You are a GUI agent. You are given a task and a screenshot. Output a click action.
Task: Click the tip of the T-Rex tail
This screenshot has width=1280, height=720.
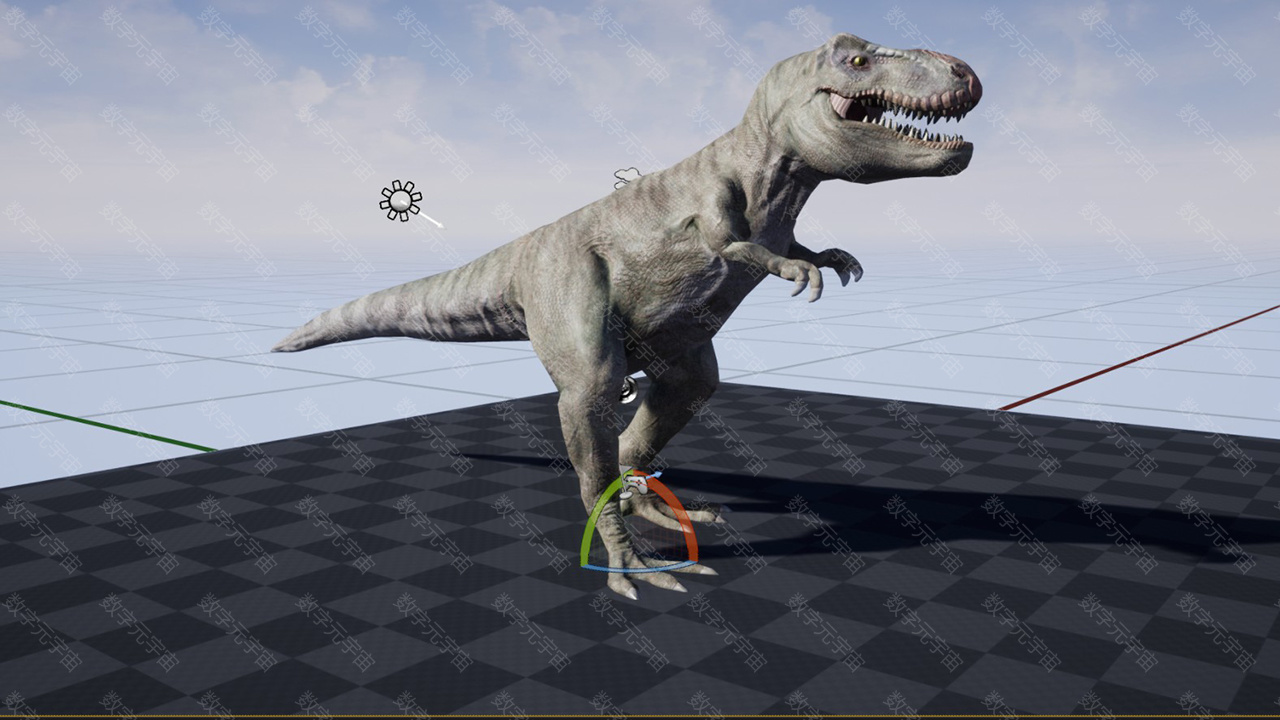point(282,346)
